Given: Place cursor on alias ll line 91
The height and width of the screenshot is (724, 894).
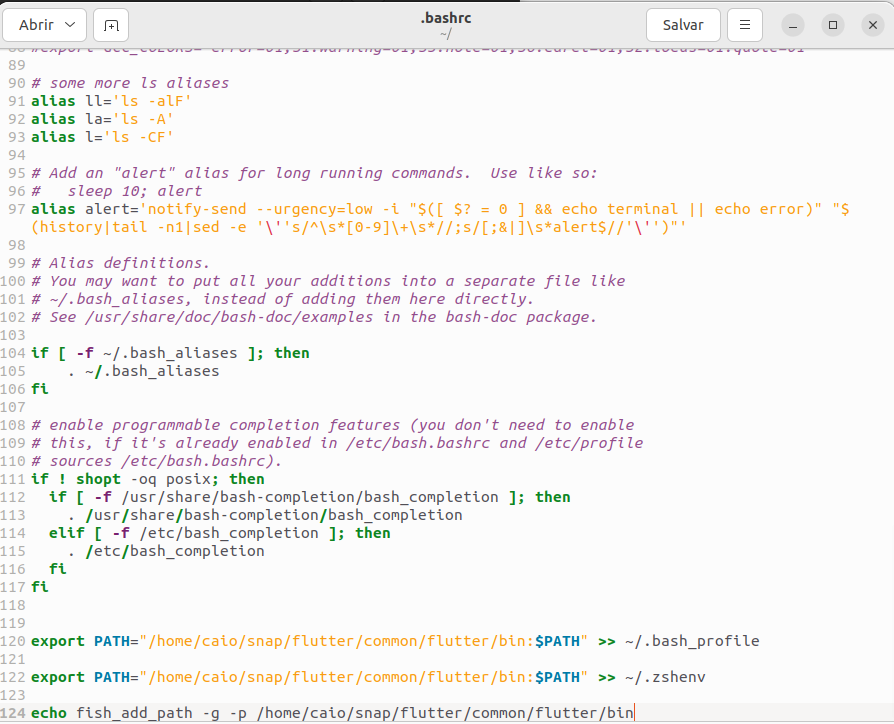Looking at the screenshot, I should (110, 101).
